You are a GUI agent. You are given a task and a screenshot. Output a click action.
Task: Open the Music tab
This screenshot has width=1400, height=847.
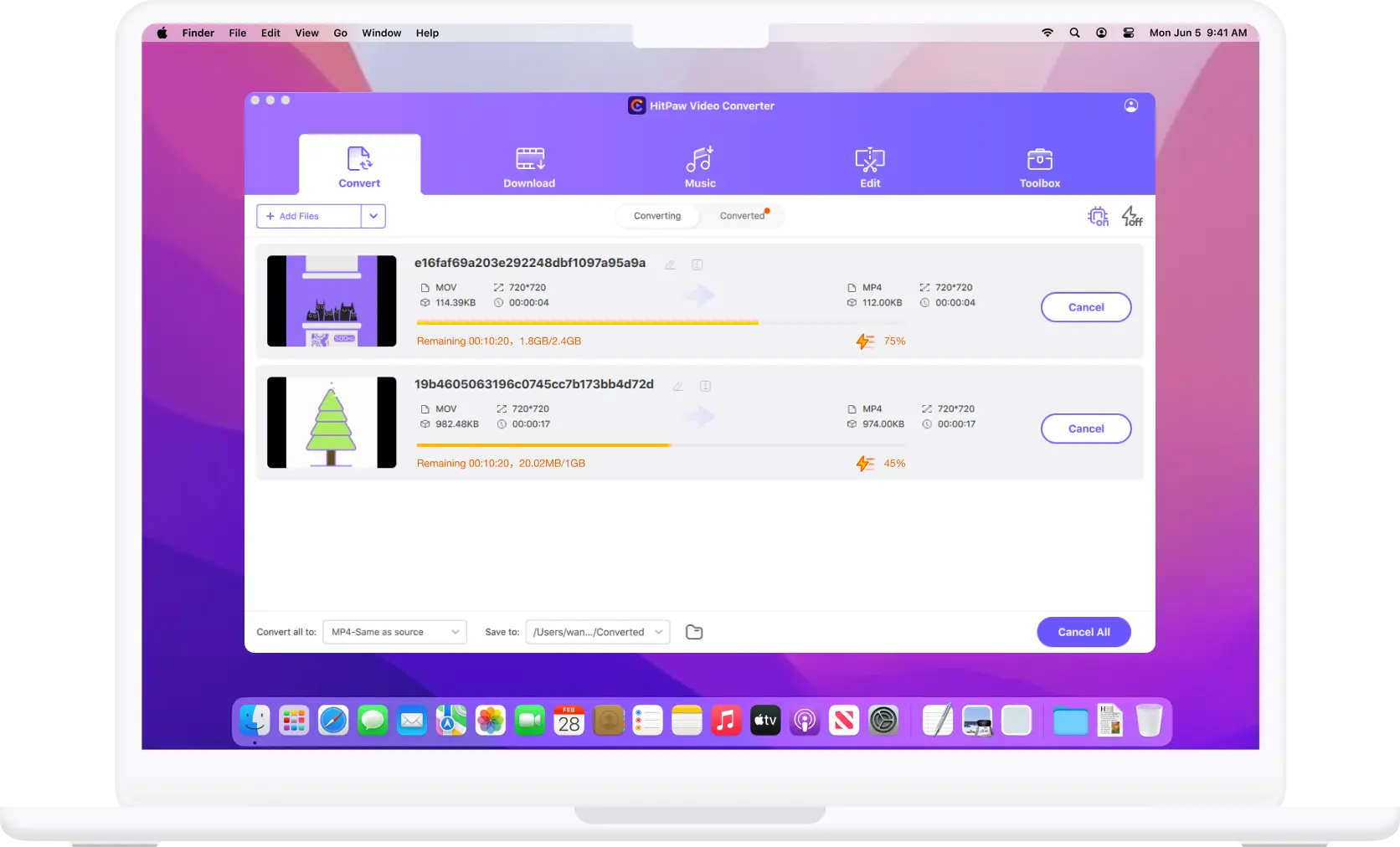pyautogui.click(x=700, y=167)
